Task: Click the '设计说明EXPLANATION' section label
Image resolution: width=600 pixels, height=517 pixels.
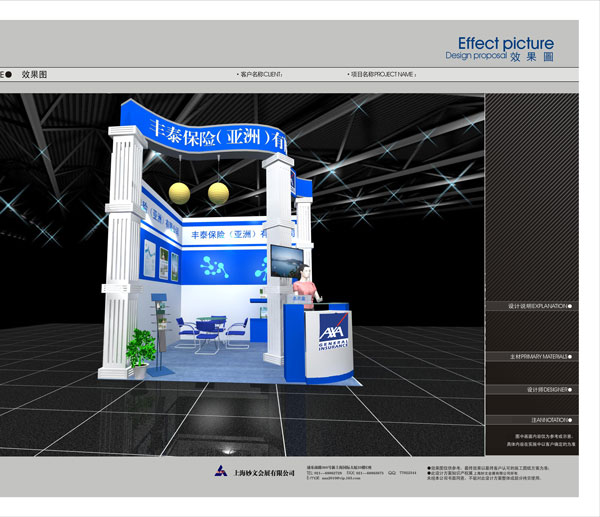Action: coord(540,306)
